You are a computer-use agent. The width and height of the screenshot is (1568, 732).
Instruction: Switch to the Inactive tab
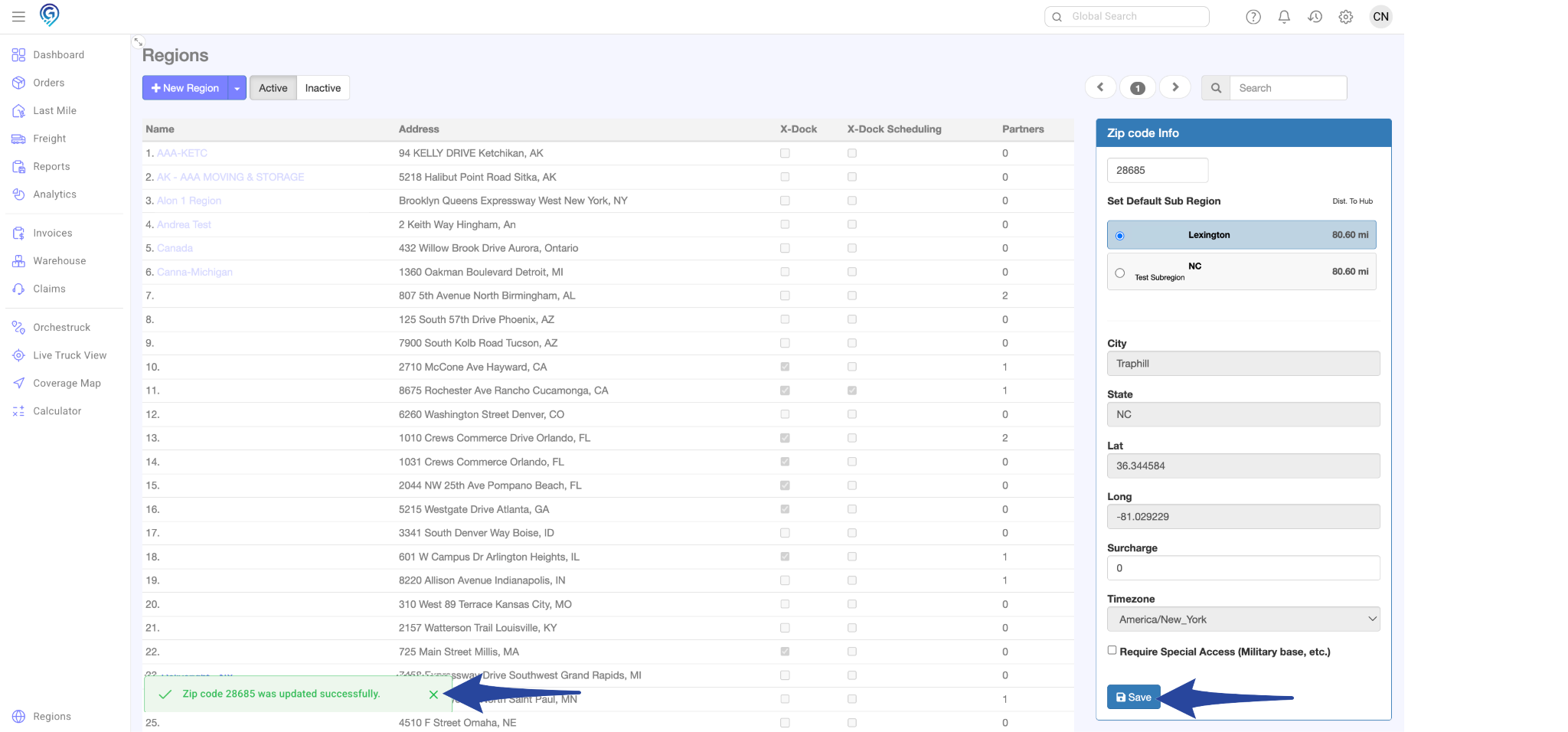tap(322, 88)
